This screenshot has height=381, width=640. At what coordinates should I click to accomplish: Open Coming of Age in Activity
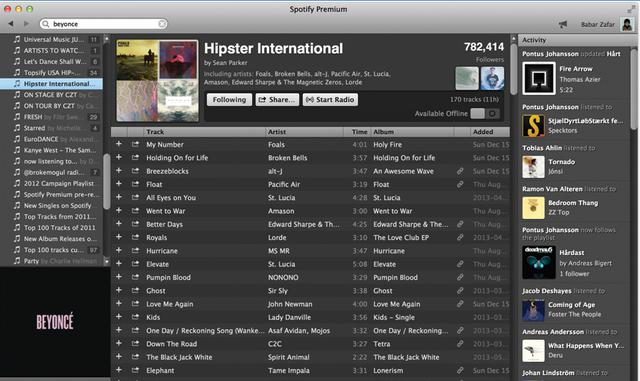tap(571, 305)
